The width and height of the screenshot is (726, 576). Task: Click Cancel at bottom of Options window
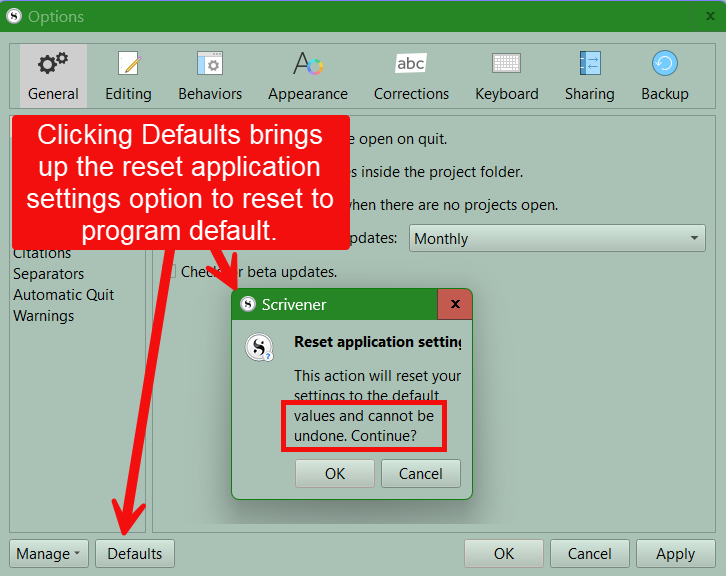589,554
